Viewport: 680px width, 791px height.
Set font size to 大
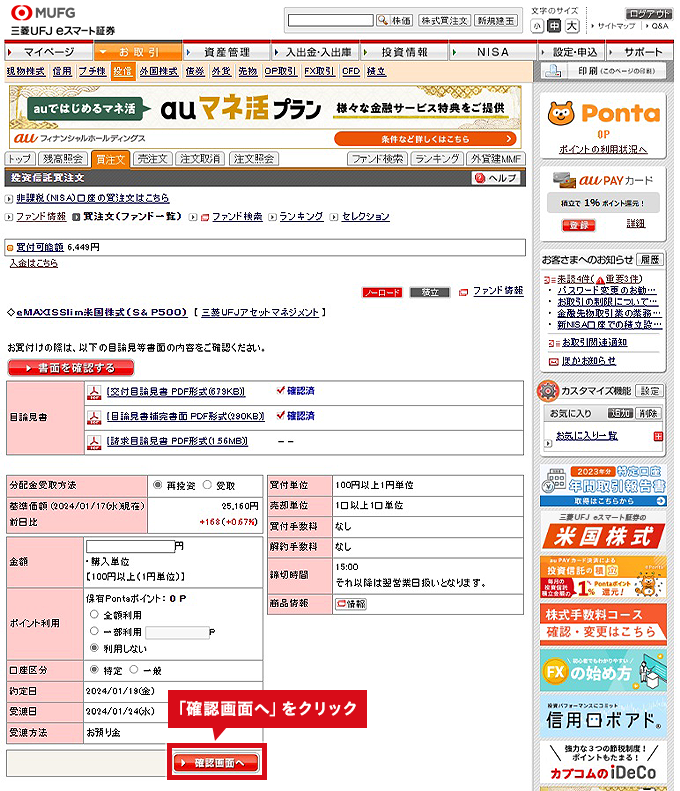click(x=572, y=26)
